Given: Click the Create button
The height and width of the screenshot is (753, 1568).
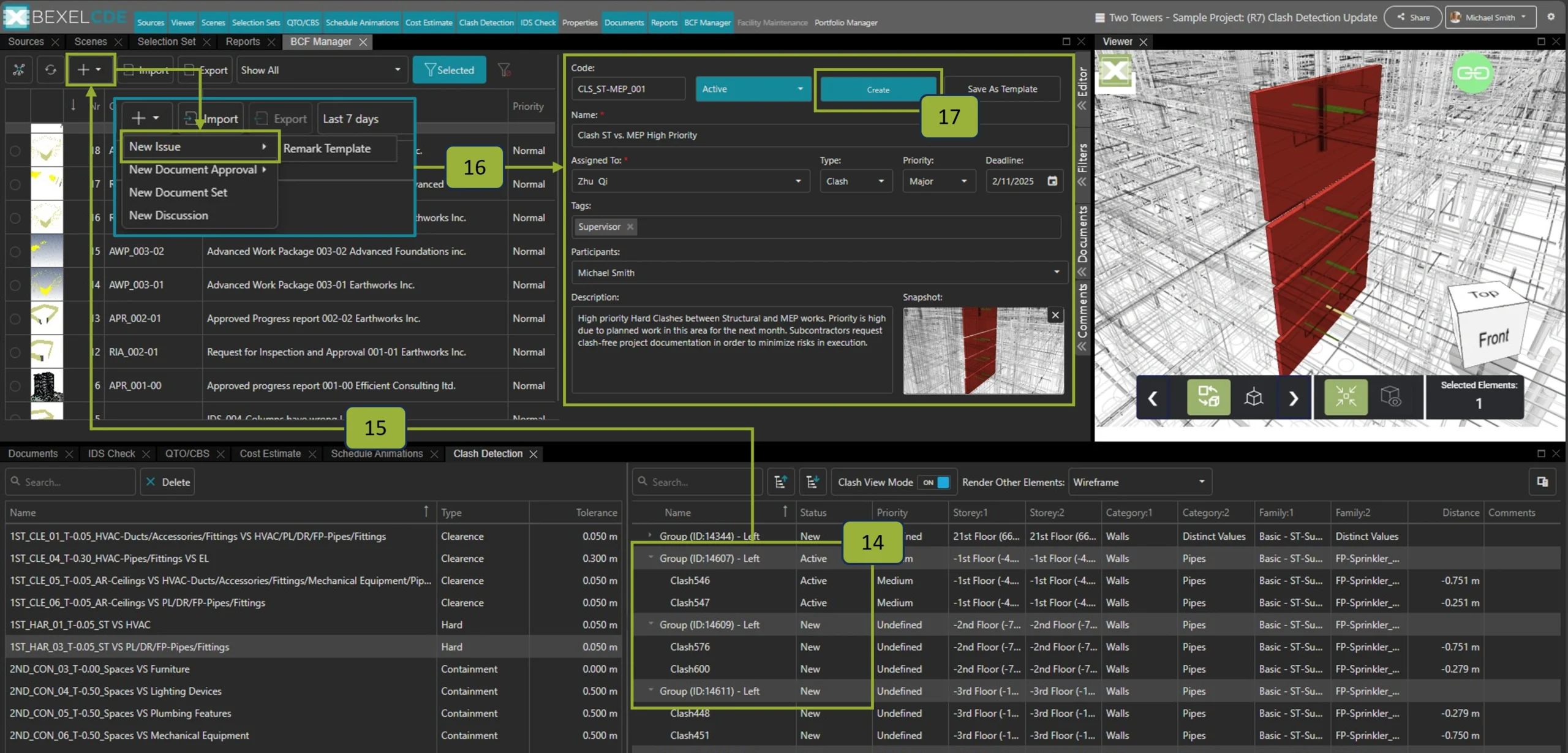Looking at the screenshot, I should (x=878, y=89).
